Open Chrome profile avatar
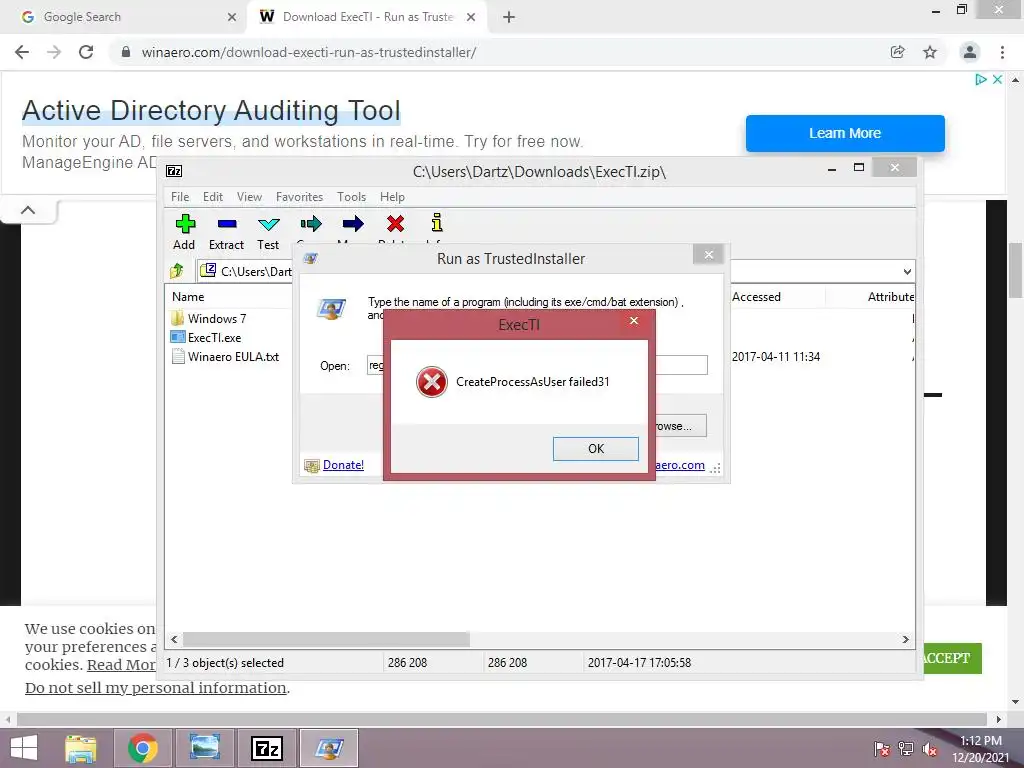Screen dimensions: 1024x768 (970, 52)
